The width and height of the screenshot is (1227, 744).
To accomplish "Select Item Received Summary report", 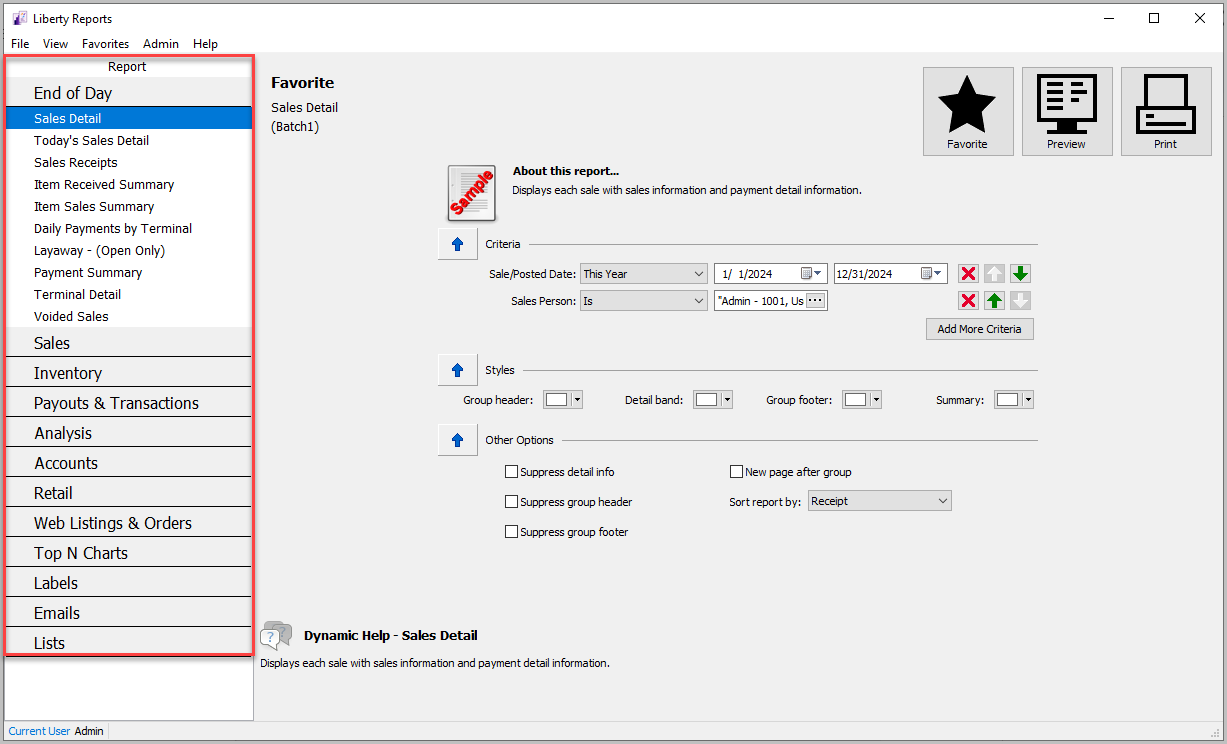I will click(x=128, y=184).
